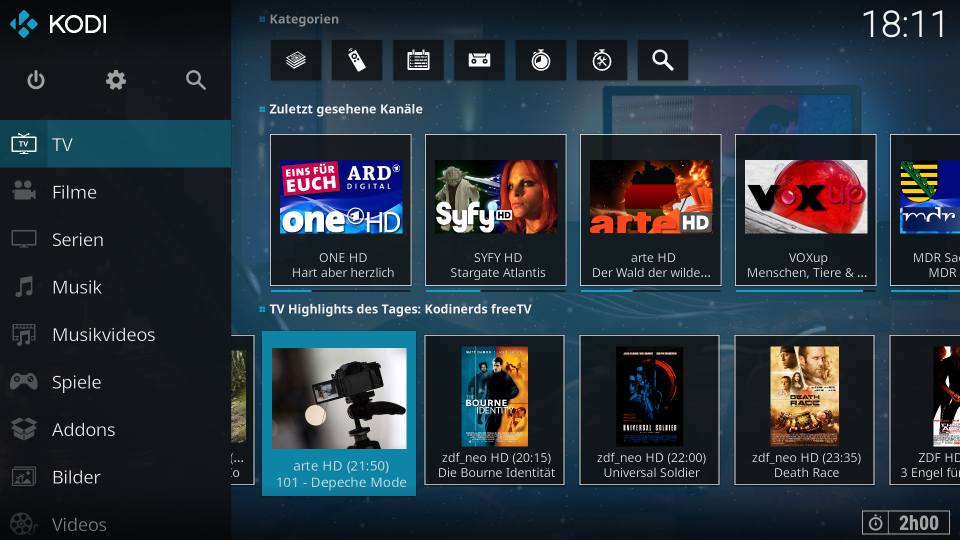Open the Serien section
Viewport: 960px width, 540px height.
116,239
